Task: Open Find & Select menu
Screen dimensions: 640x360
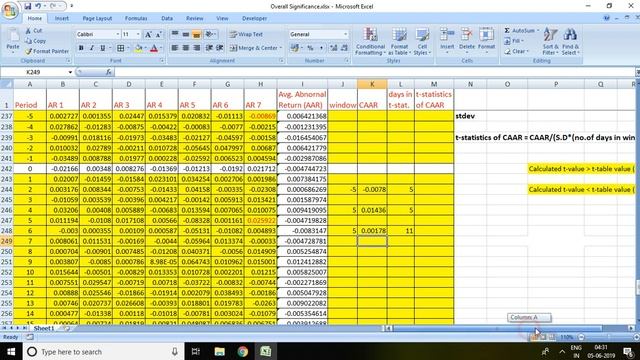Action: click(x=570, y=41)
